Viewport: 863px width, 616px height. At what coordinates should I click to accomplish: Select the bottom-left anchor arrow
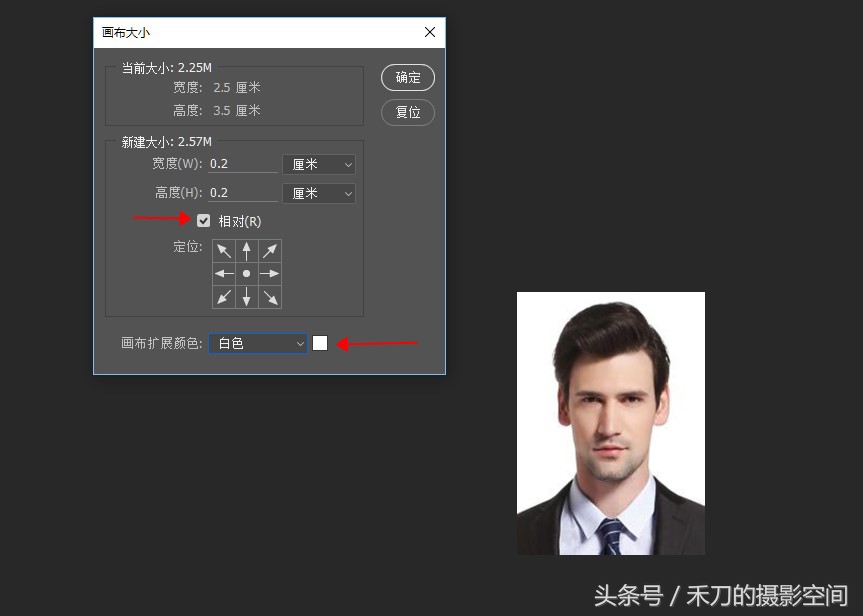point(223,296)
